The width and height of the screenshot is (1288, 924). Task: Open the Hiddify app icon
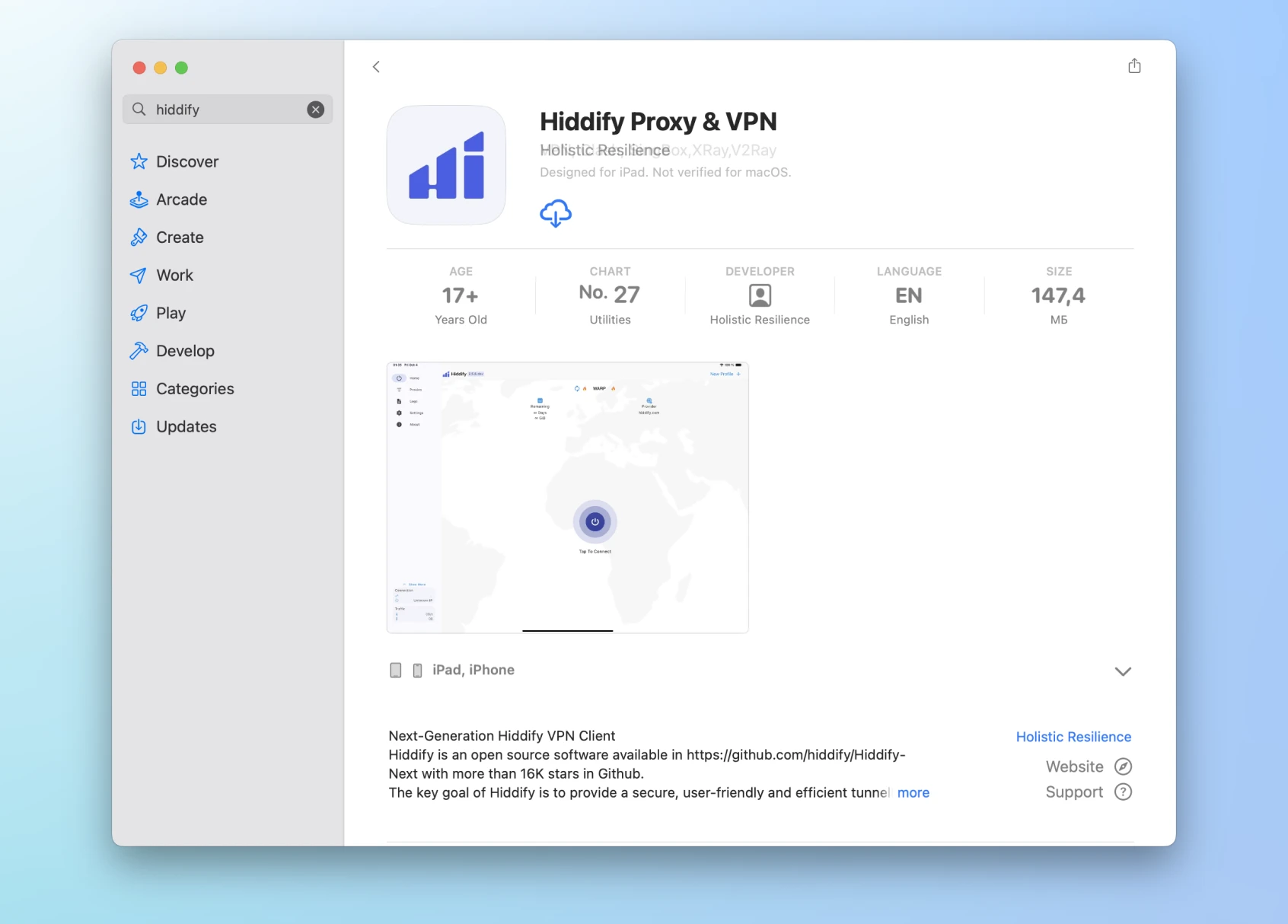(446, 165)
